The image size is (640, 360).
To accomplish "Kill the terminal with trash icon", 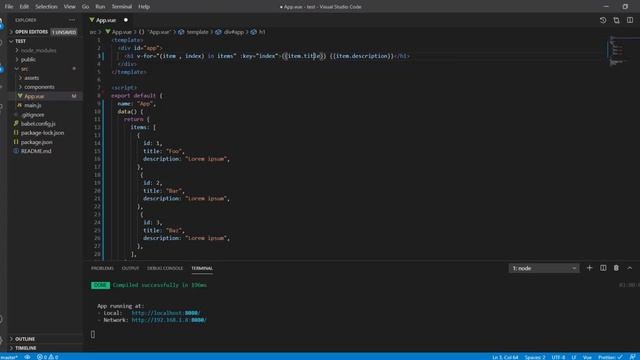I will point(616,268).
